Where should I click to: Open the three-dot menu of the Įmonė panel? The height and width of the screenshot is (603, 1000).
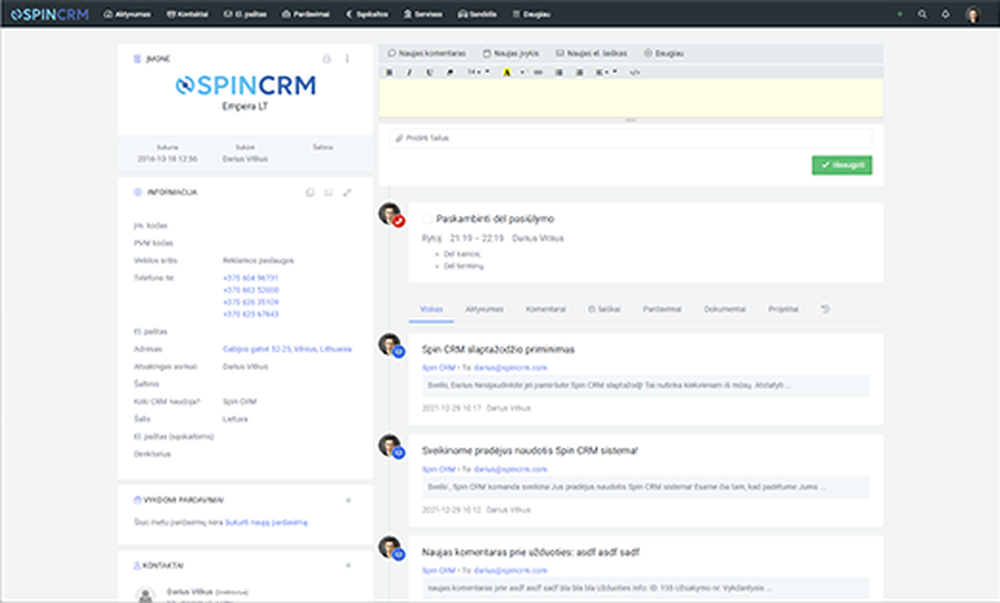[x=347, y=58]
